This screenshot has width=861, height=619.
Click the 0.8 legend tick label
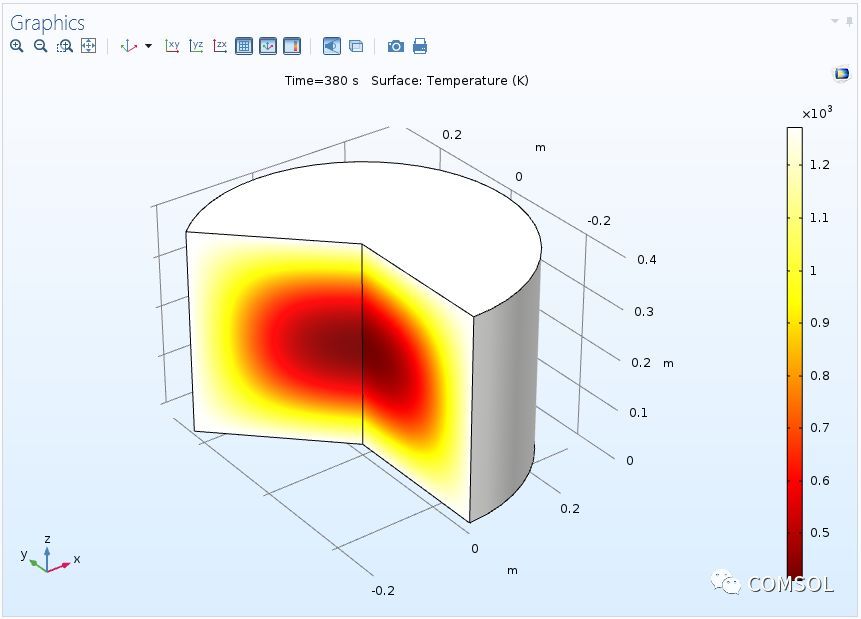820,376
